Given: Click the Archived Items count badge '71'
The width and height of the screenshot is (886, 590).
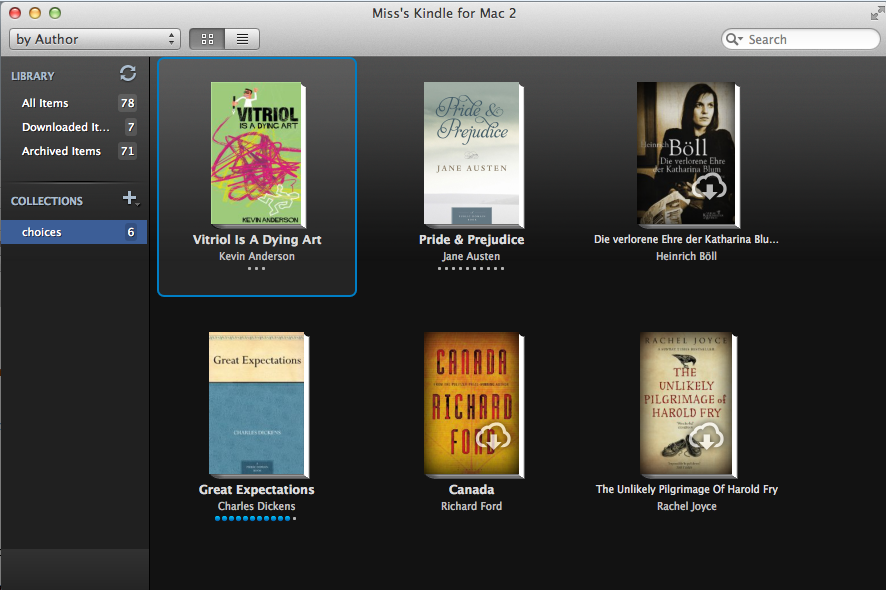Looking at the screenshot, I should coord(128,151).
